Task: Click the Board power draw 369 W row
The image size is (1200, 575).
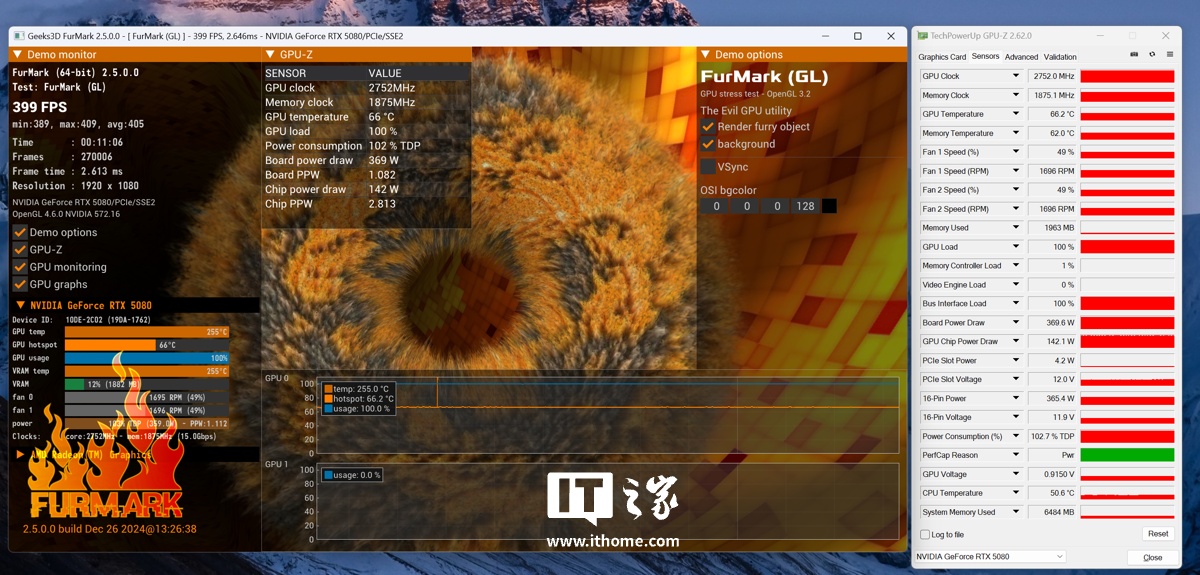Action: point(366,160)
